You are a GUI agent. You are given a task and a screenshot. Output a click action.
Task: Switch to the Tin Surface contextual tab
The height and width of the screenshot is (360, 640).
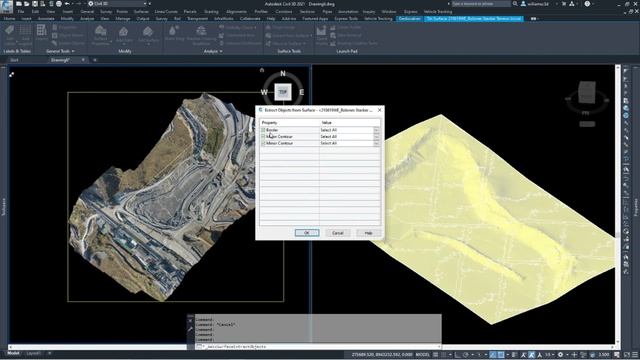click(474, 19)
